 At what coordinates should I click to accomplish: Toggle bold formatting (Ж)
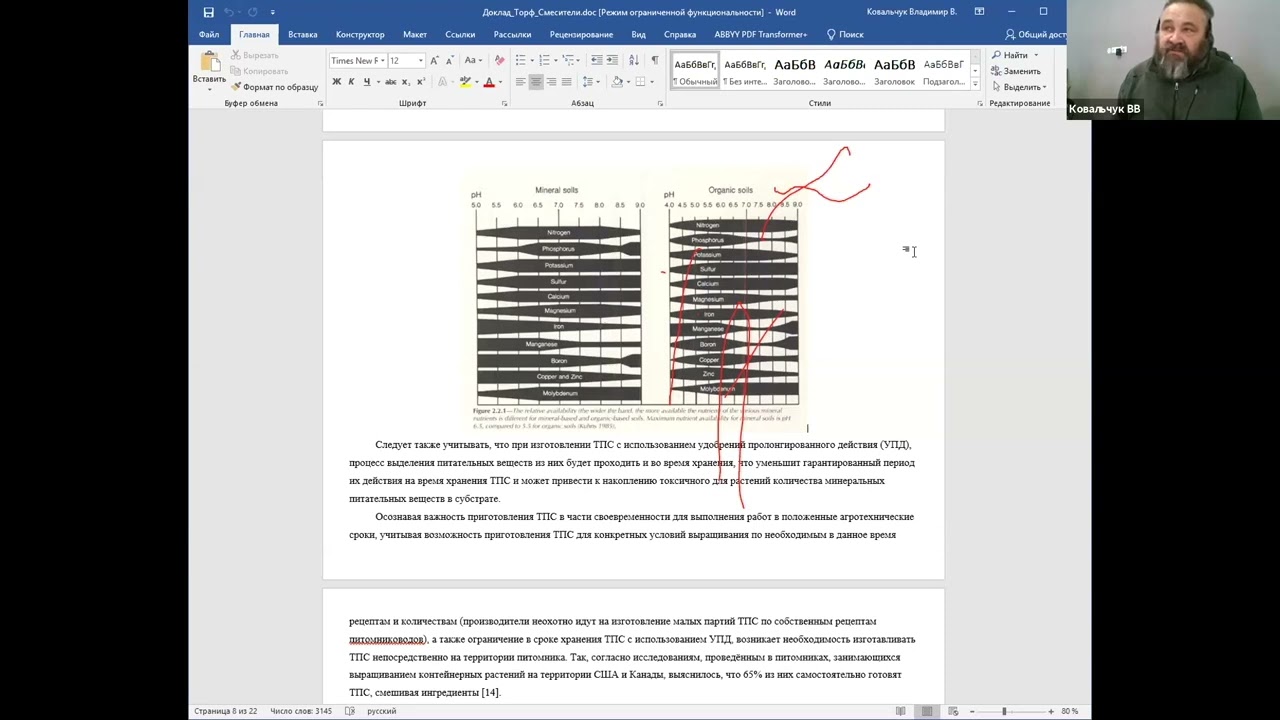pos(337,82)
